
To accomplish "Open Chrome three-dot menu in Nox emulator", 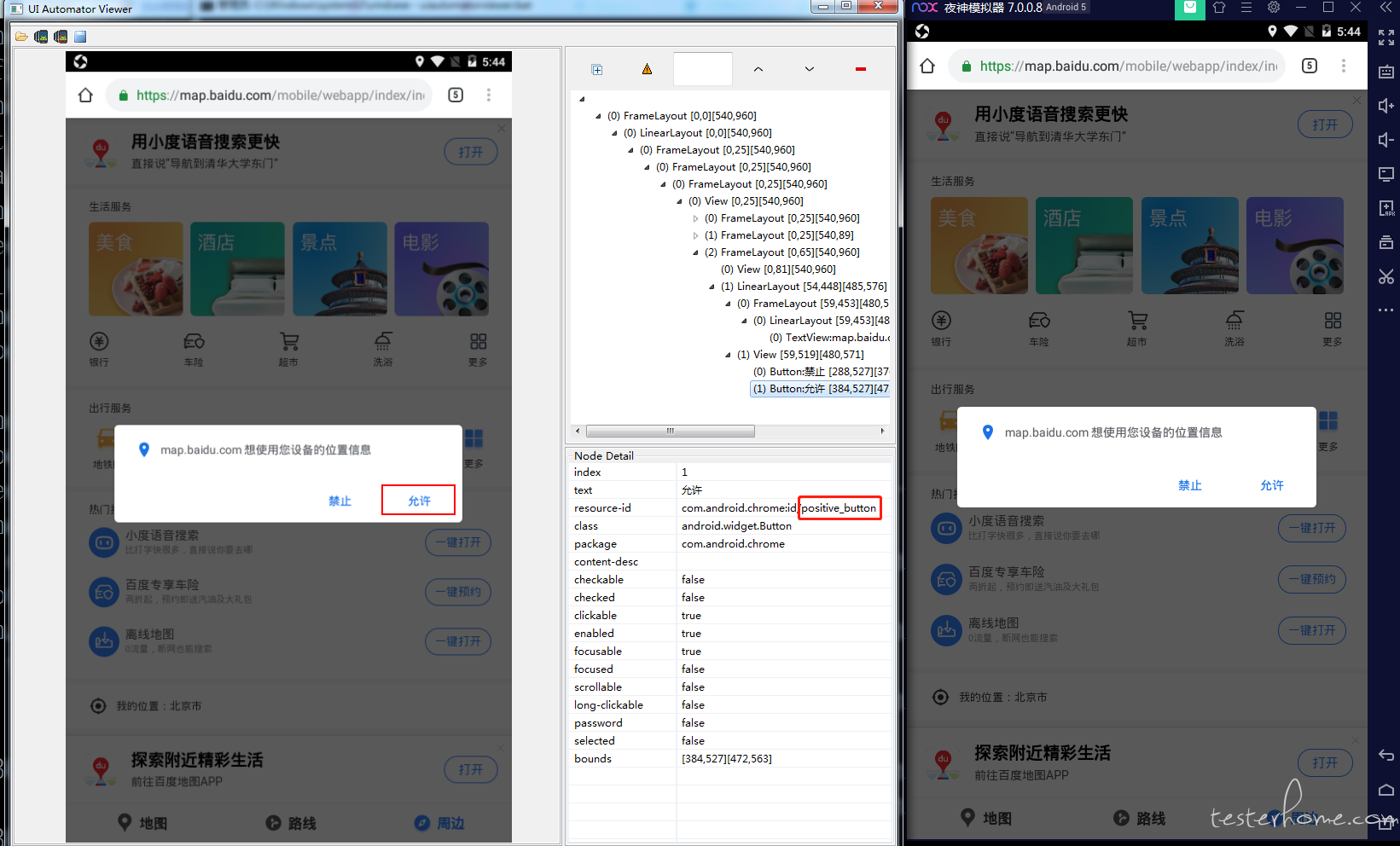I will tap(1344, 66).
